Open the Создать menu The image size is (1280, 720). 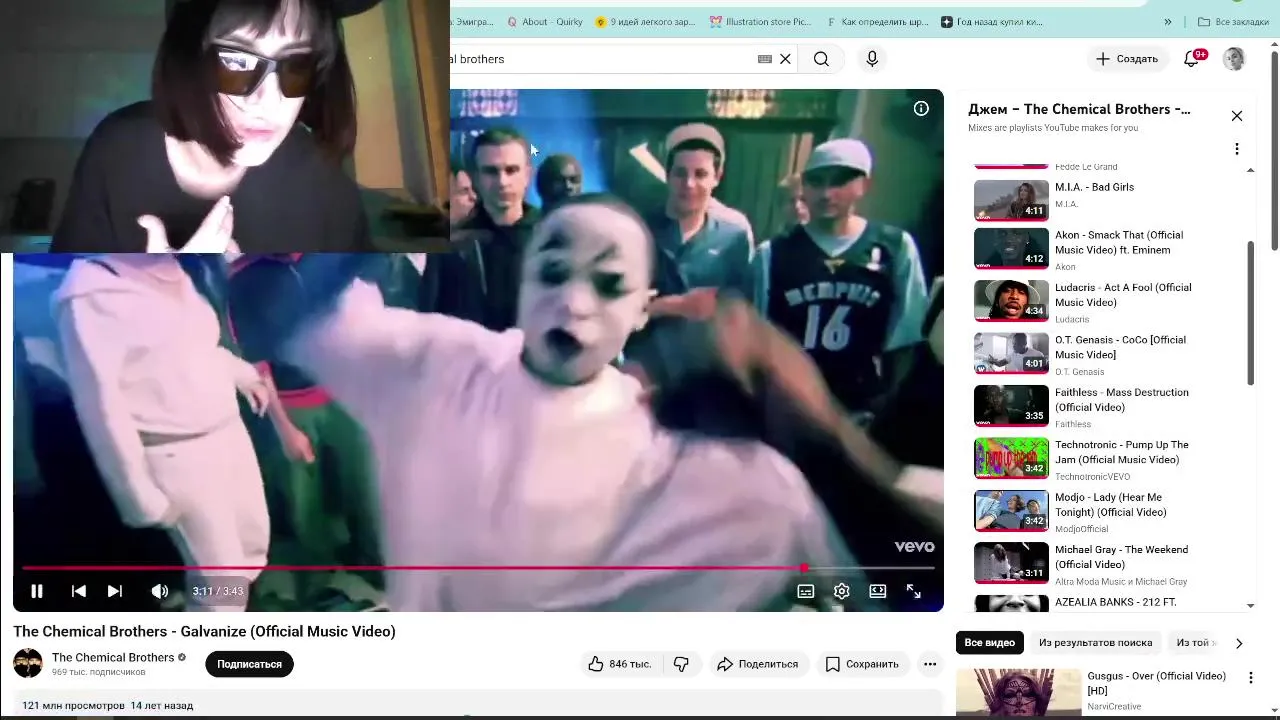1126,59
